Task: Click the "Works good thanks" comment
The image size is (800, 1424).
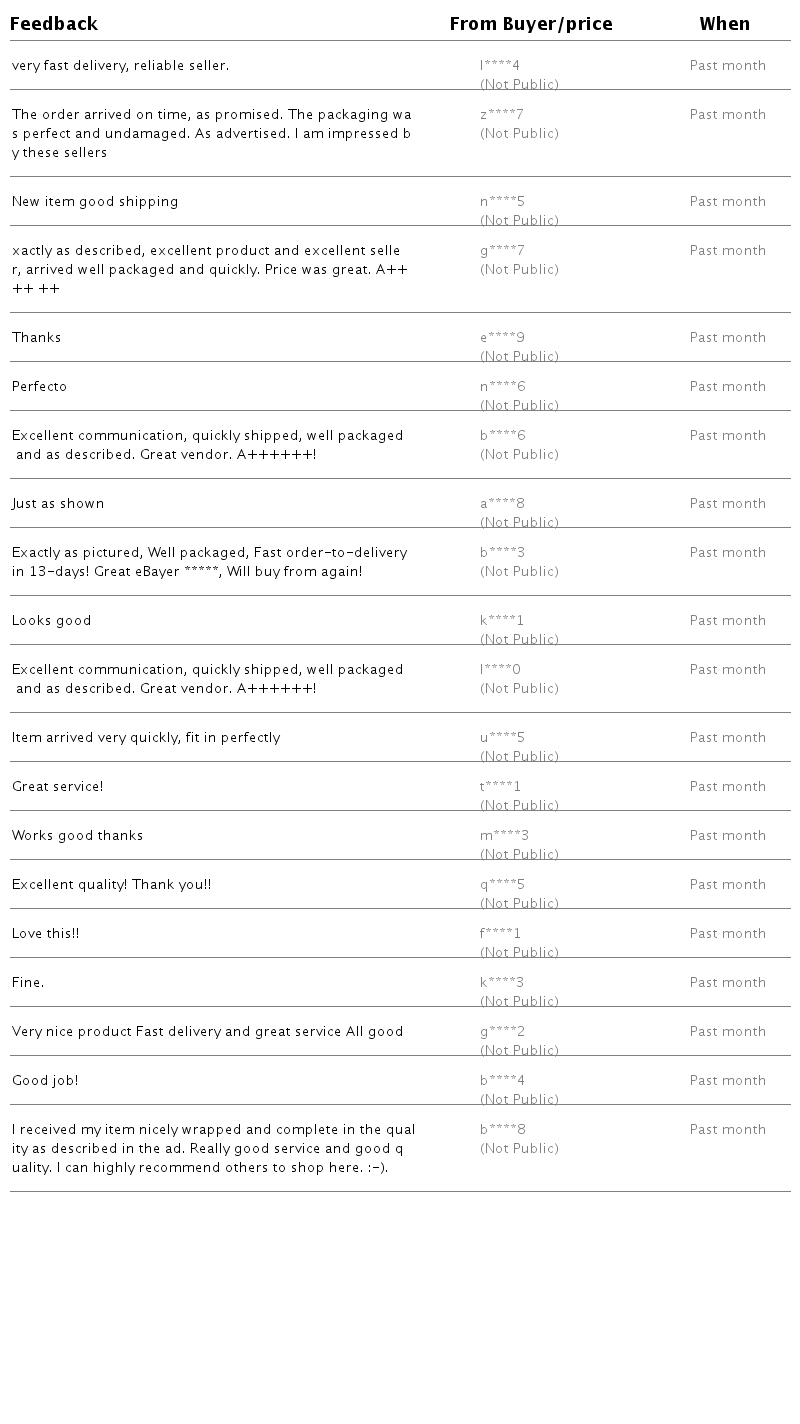Action: tap(78, 836)
